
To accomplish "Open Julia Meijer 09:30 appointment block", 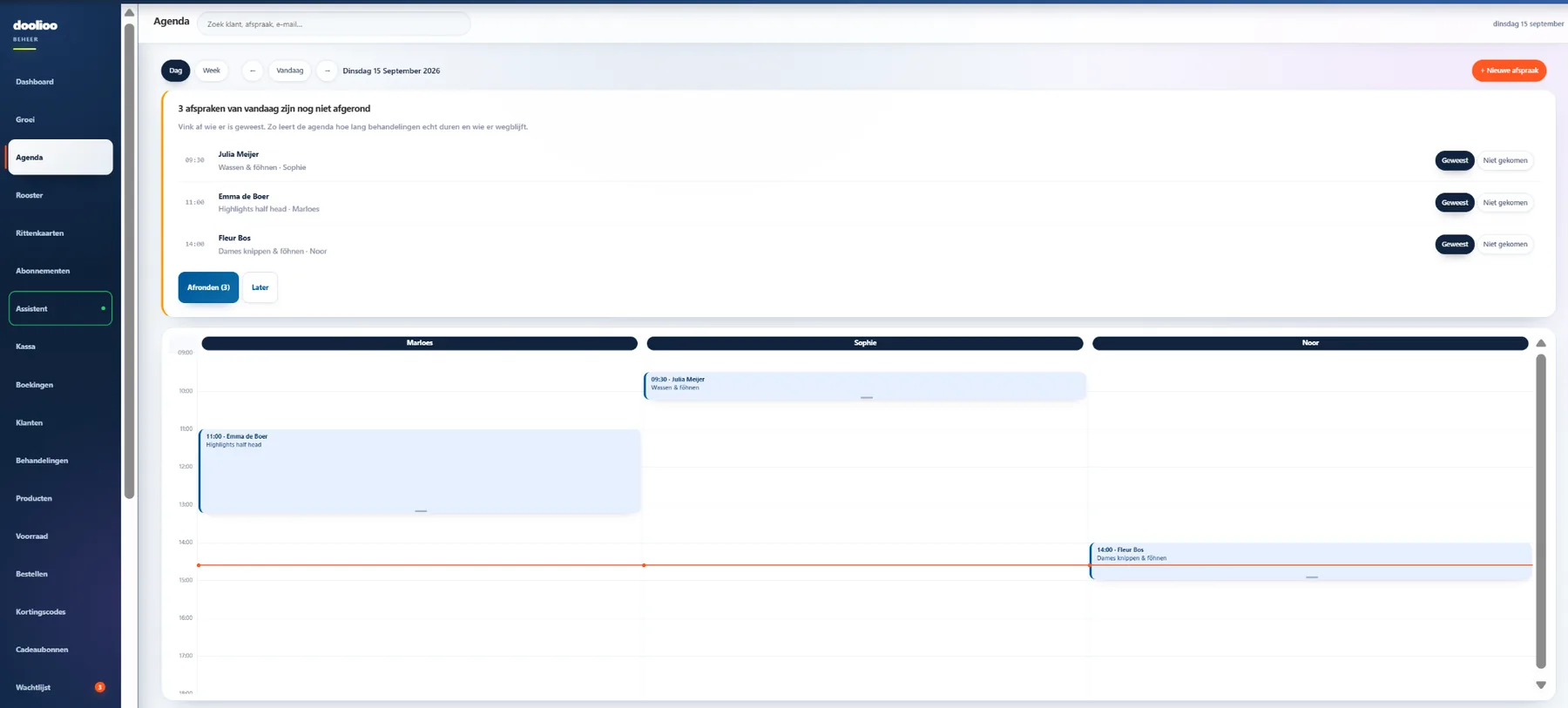I will coord(865,386).
